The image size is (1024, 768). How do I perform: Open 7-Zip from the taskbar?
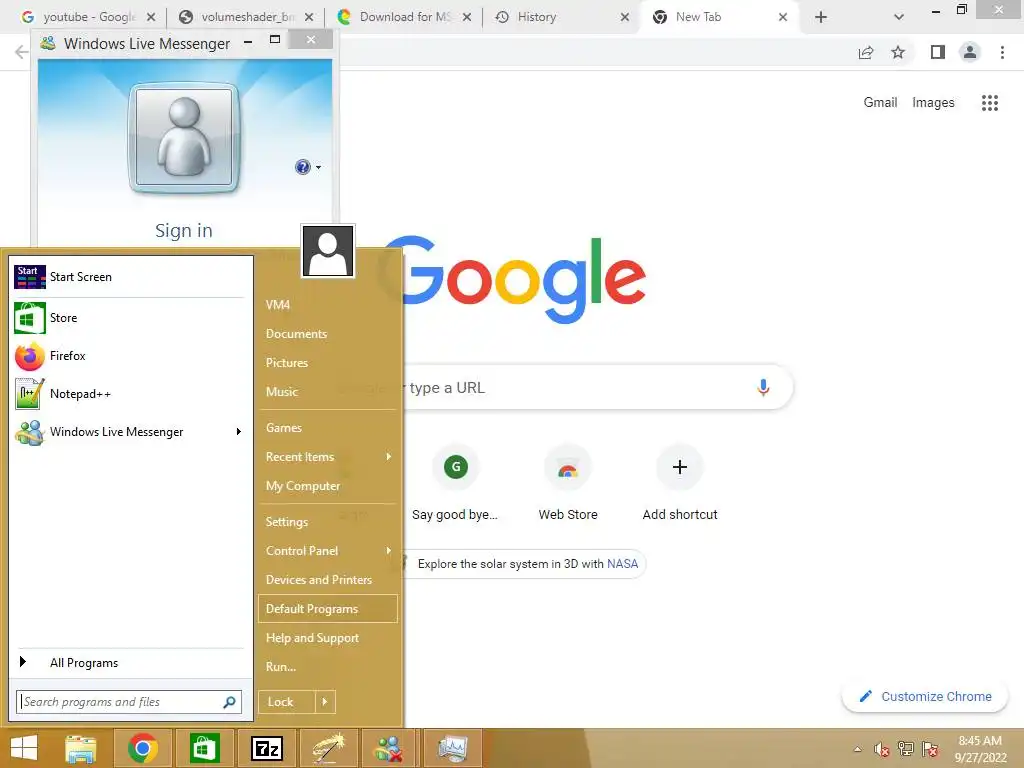(x=266, y=748)
